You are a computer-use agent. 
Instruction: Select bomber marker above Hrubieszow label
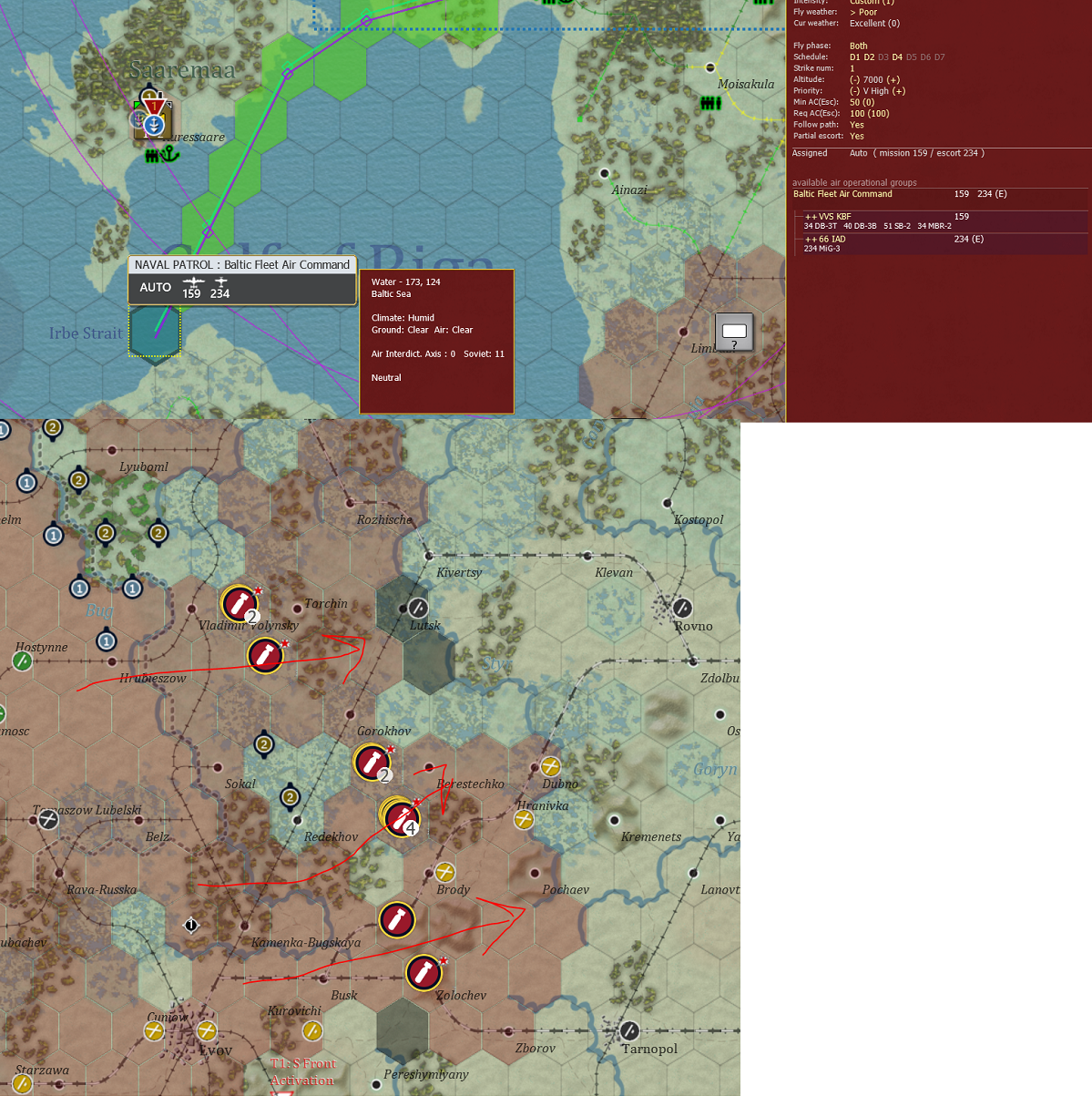click(x=265, y=655)
